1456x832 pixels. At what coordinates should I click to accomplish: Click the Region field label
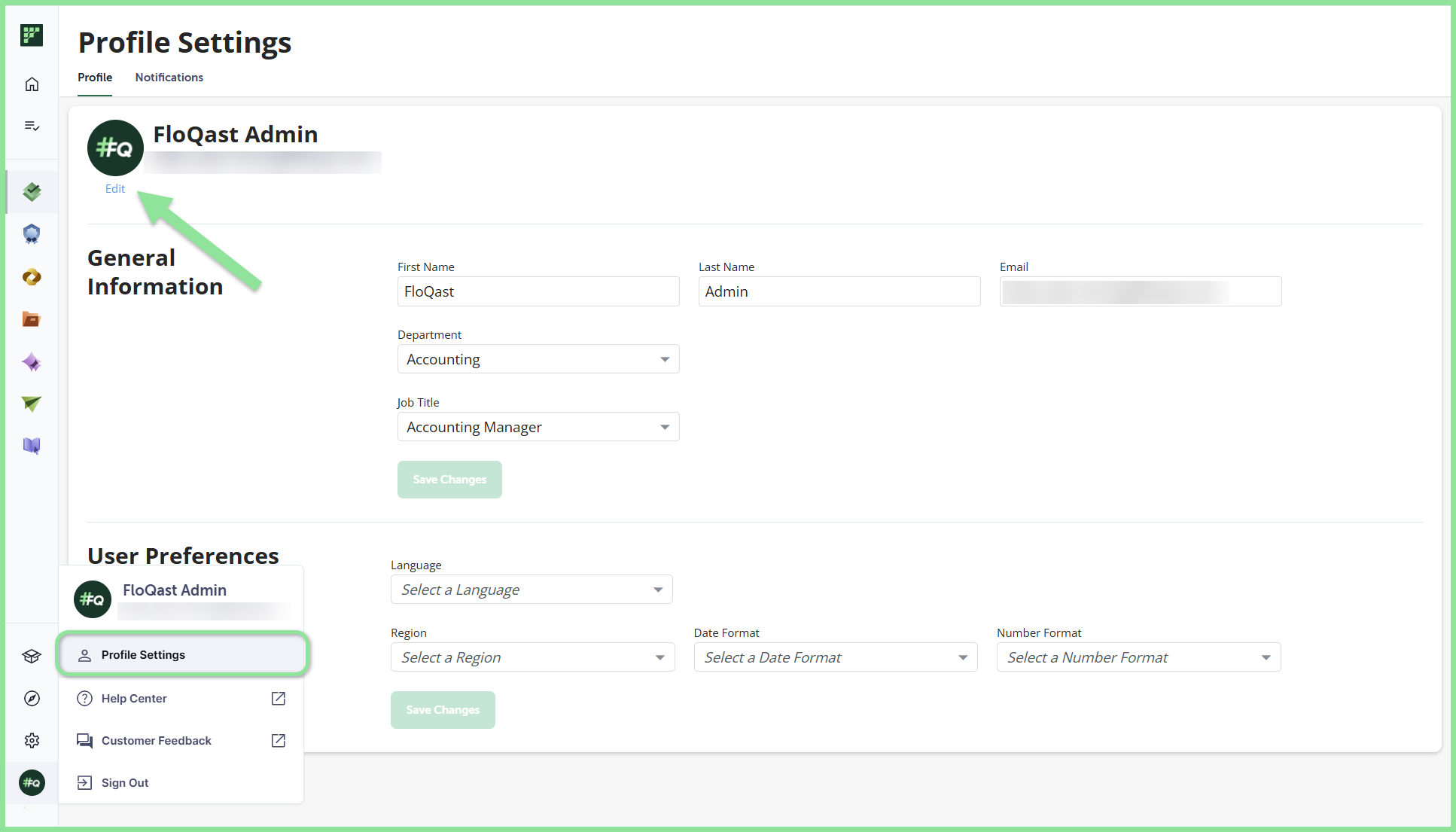point(409,633)
